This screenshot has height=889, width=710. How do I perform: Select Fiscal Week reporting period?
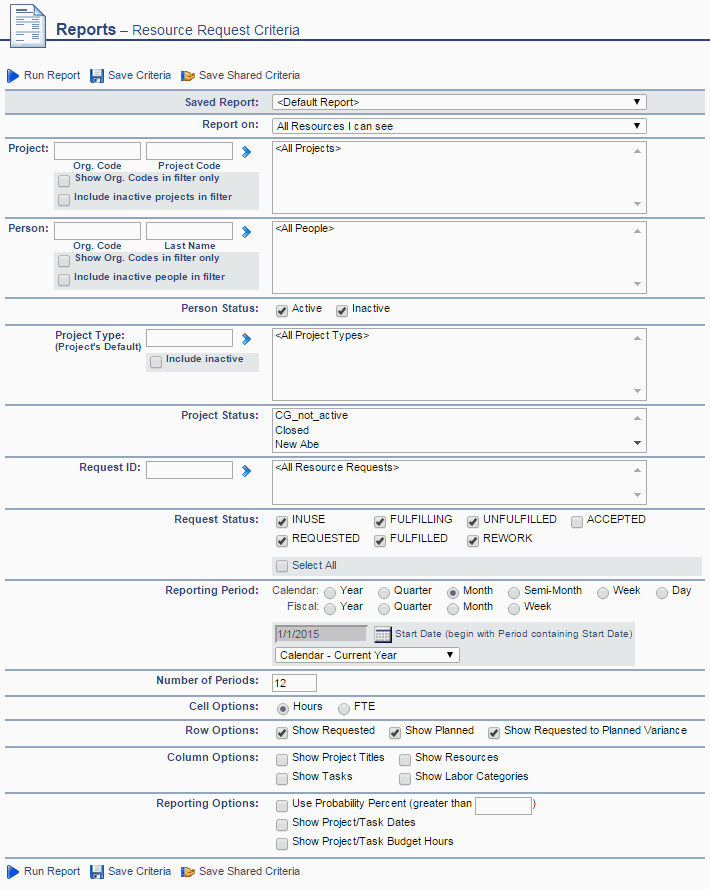(x=514, y=609)
